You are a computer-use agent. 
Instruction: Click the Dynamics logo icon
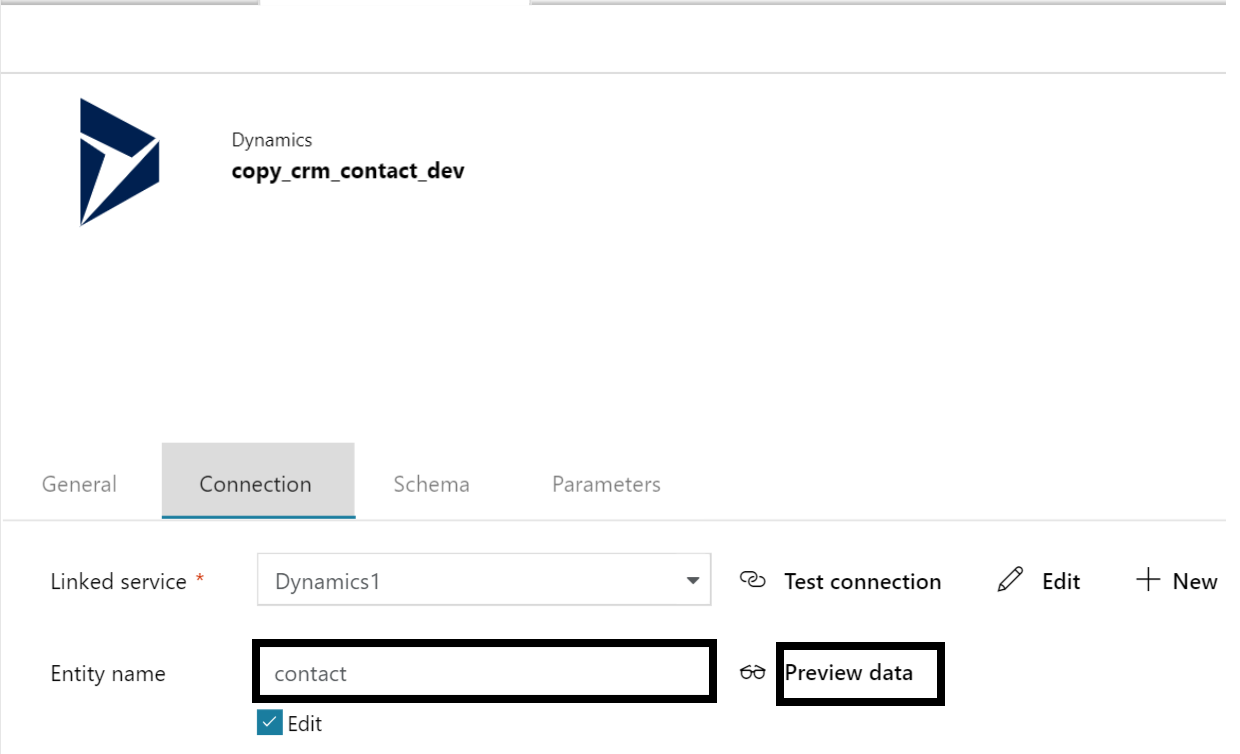pos(119,162)
